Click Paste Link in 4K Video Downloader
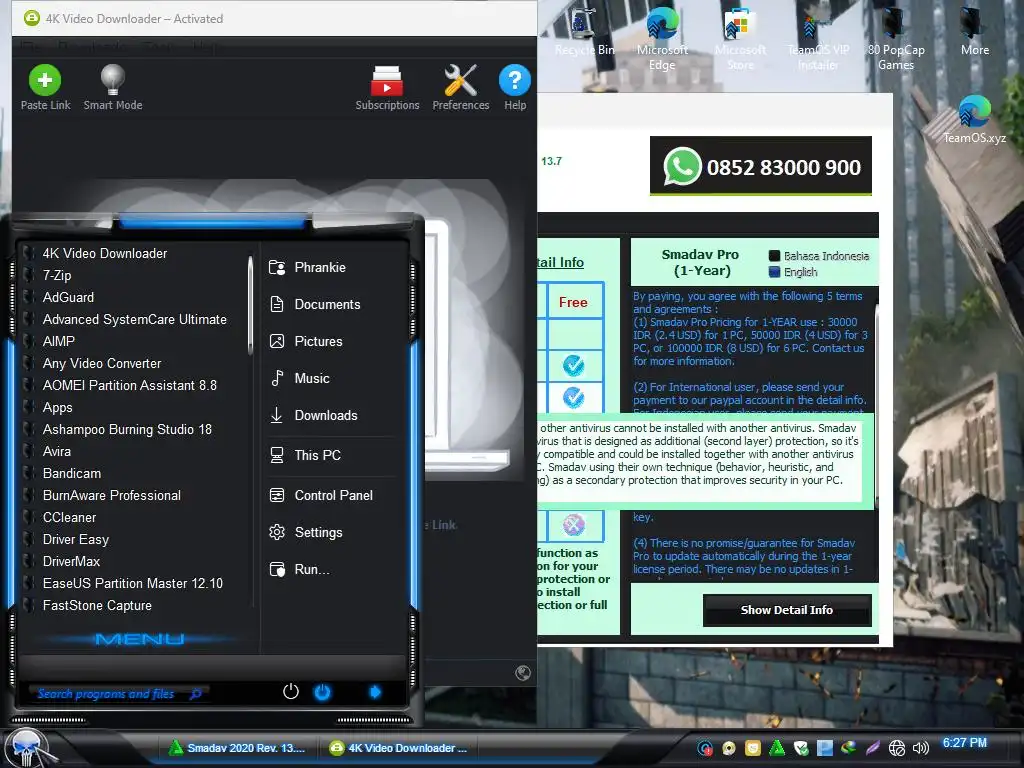This screenshot has width=1024, height=768. [x=45, y=88]
